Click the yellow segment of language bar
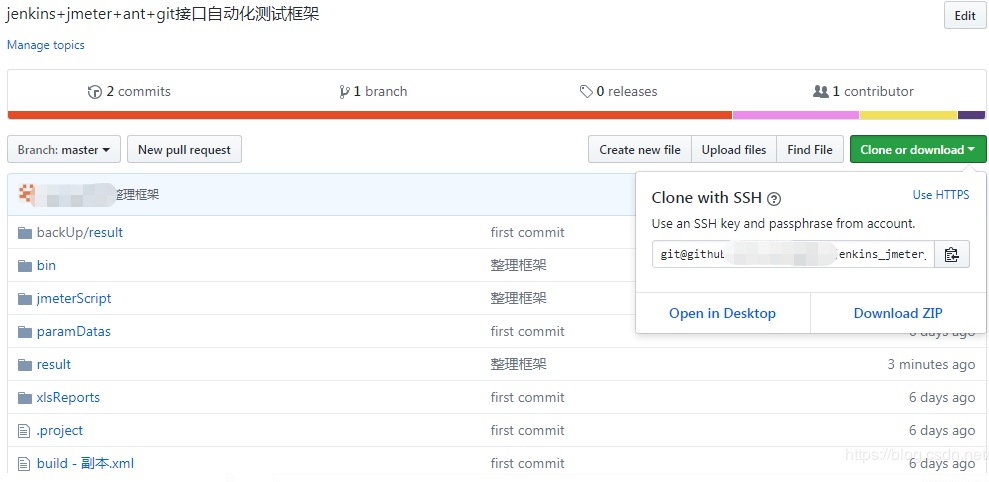Screen dimensions: 989x482 pos(909,115)
